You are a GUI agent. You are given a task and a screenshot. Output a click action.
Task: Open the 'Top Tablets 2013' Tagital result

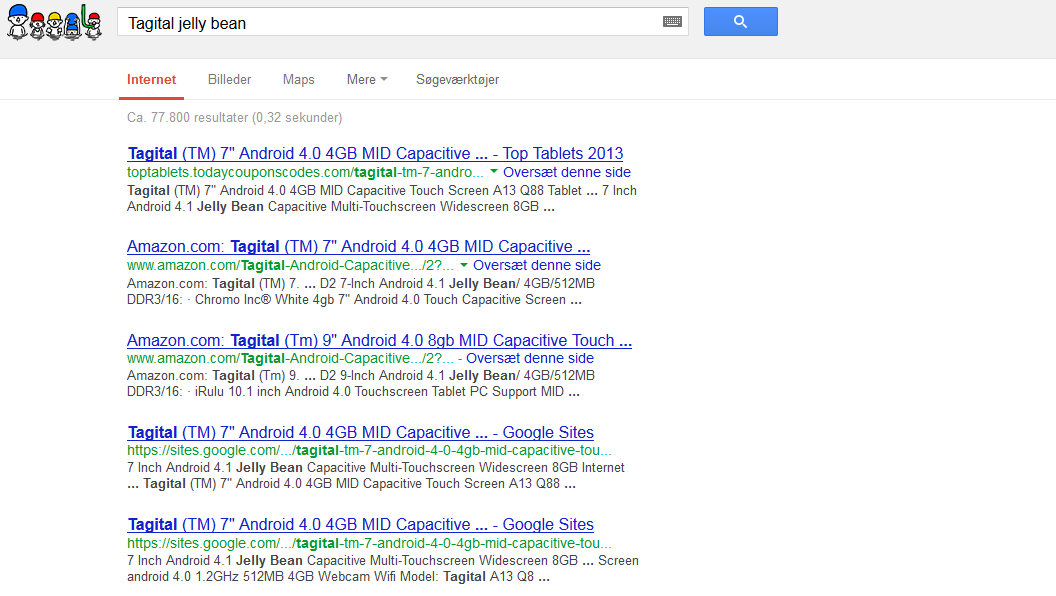pos(375,154)
